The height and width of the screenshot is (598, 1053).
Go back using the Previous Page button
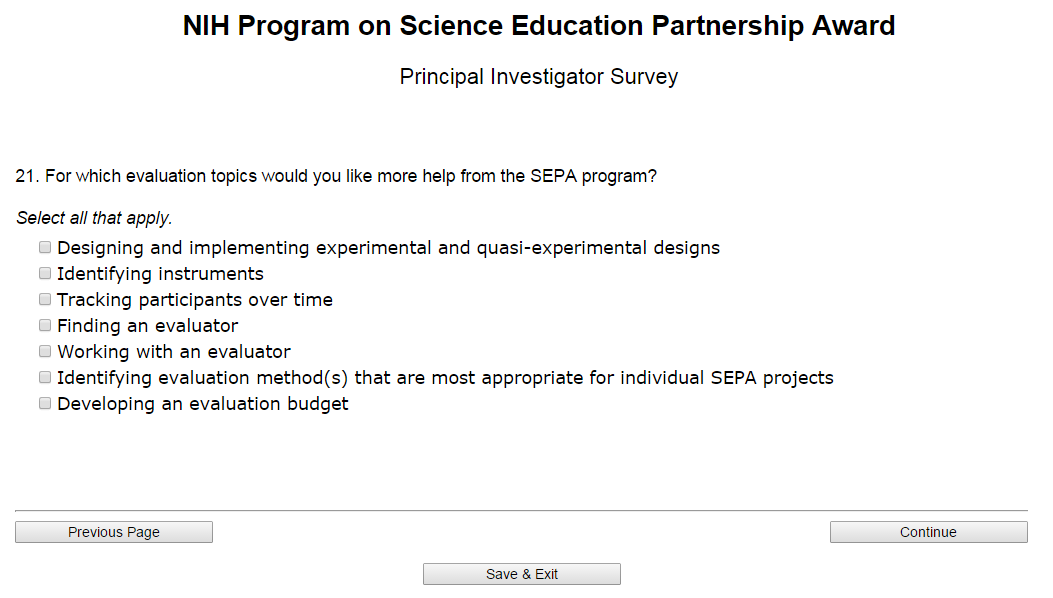tap(114, 532)
